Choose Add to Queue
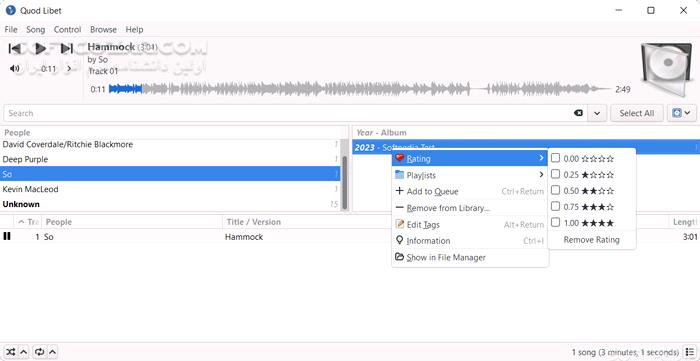700x361 pixels. pyautogui.click(x=470, y=191)
